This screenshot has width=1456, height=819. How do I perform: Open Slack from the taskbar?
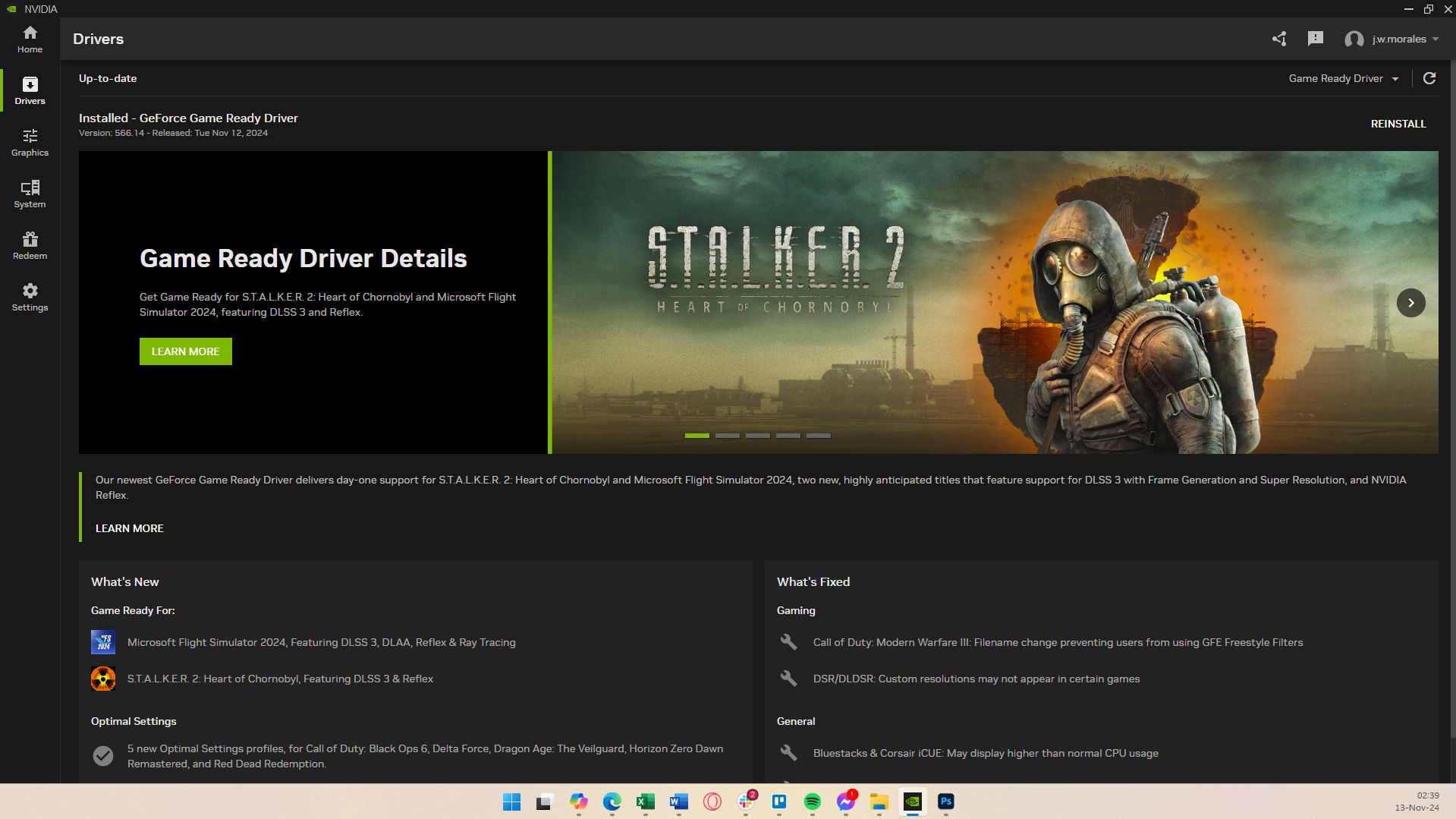click(747, 802)
